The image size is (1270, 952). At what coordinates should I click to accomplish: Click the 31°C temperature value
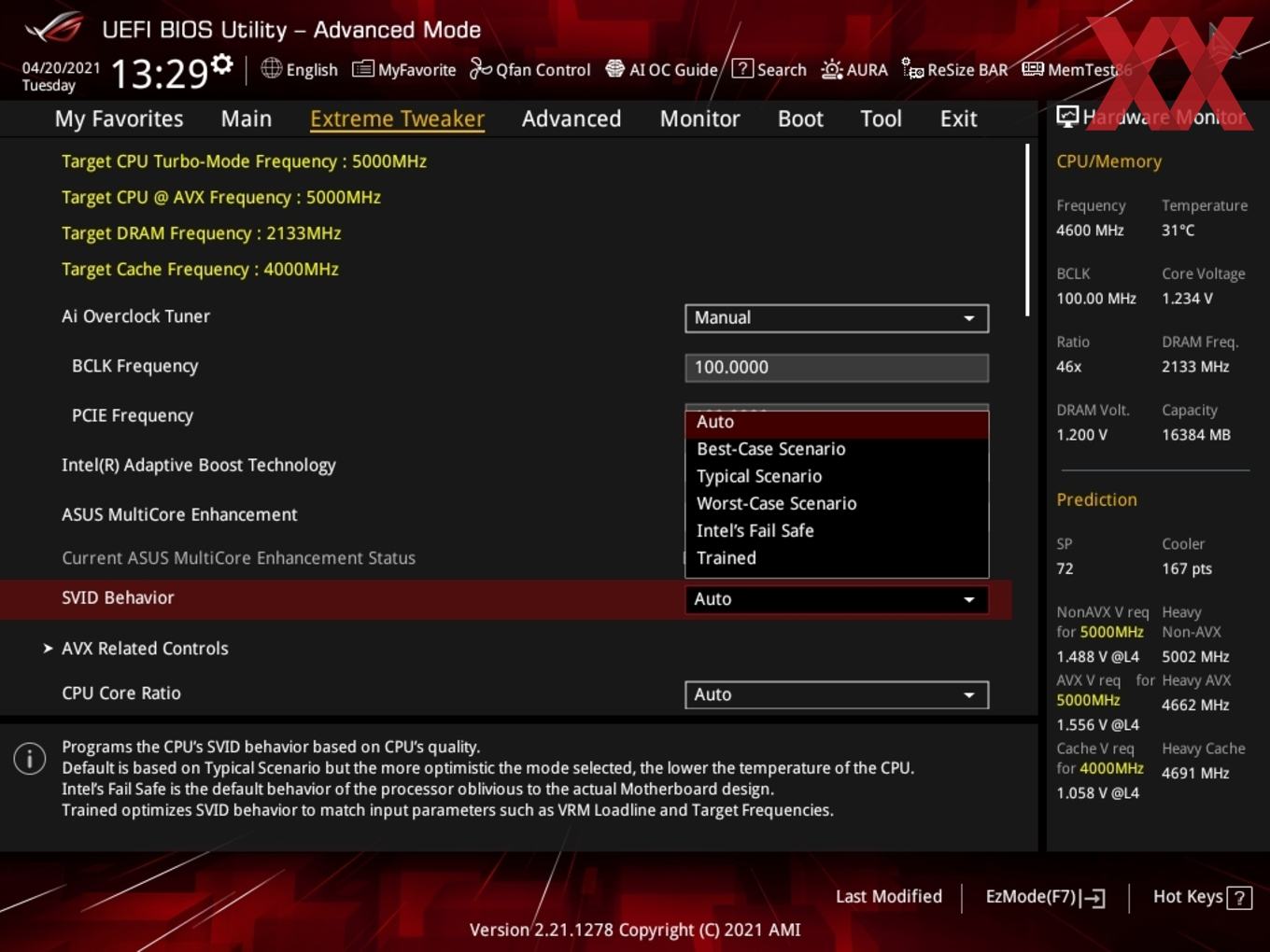click(1178, 230)
